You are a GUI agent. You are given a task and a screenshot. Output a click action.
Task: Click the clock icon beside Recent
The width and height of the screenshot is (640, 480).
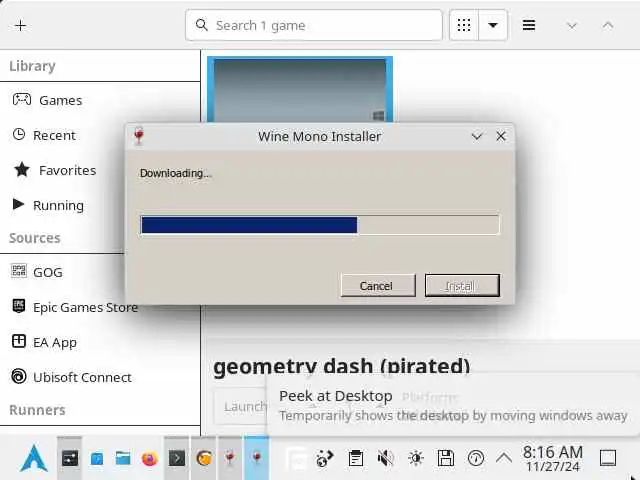19,134
